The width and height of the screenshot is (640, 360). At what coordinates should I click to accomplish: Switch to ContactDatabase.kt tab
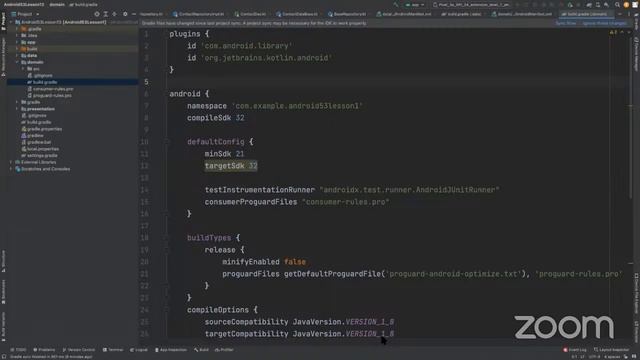point(297,14)
